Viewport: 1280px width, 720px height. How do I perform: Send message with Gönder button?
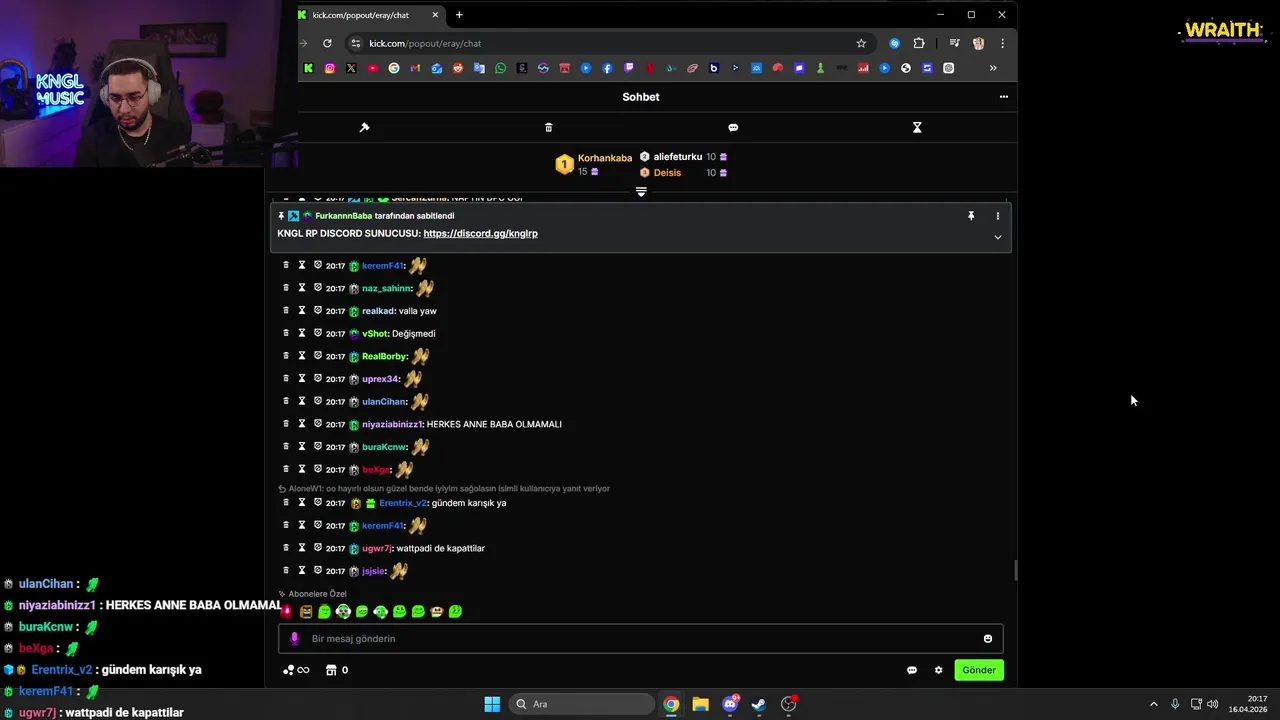point(979,670)
